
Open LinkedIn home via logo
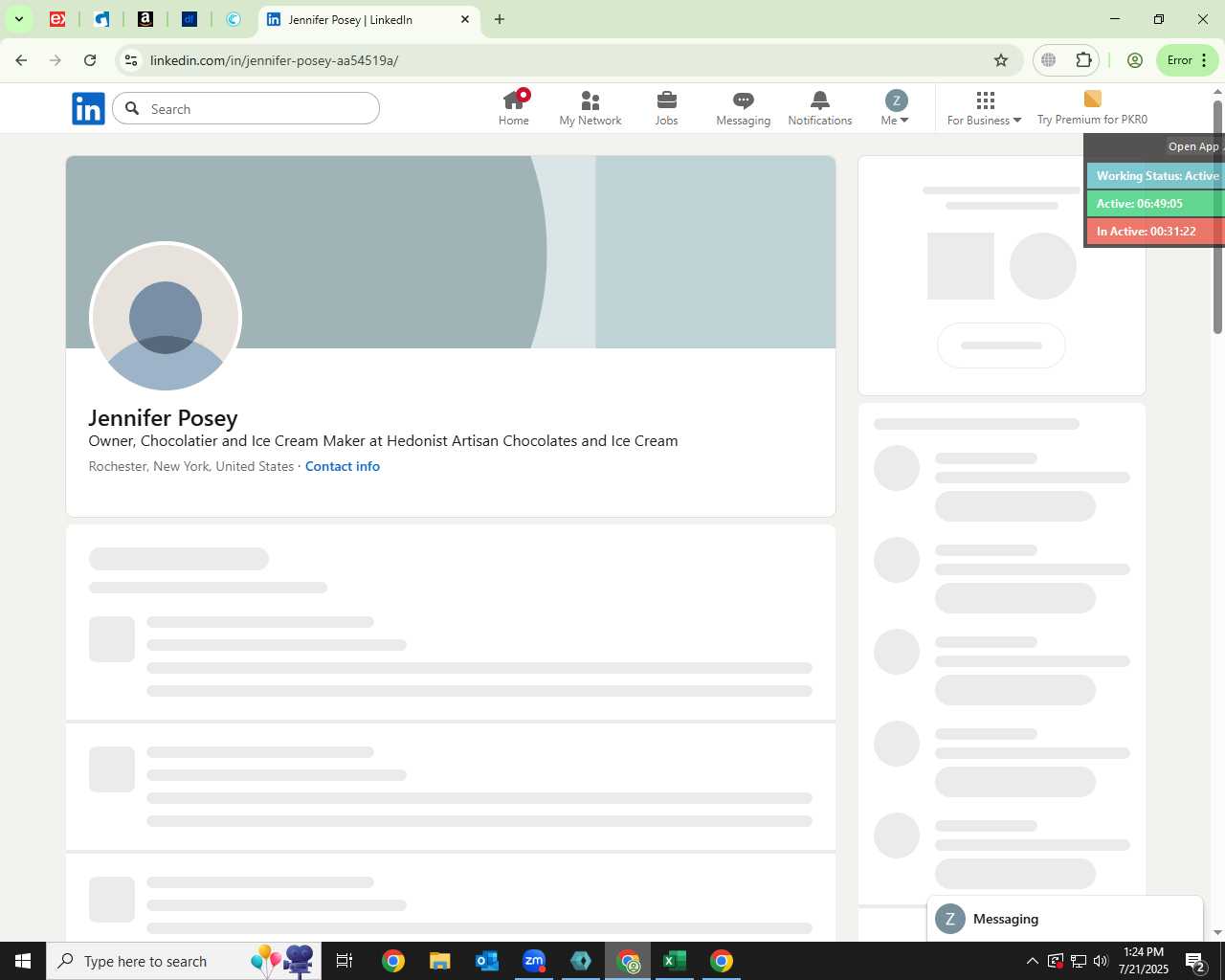click(88, 109)
